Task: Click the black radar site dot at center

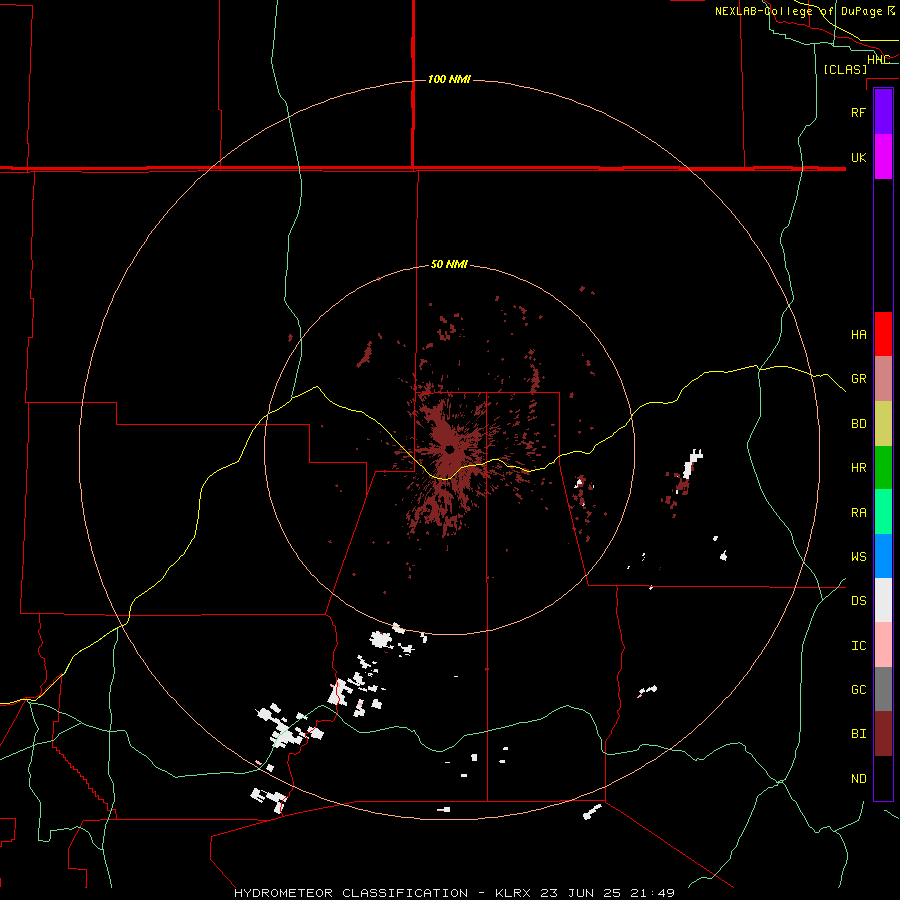Action: click(x=448, y=449)
